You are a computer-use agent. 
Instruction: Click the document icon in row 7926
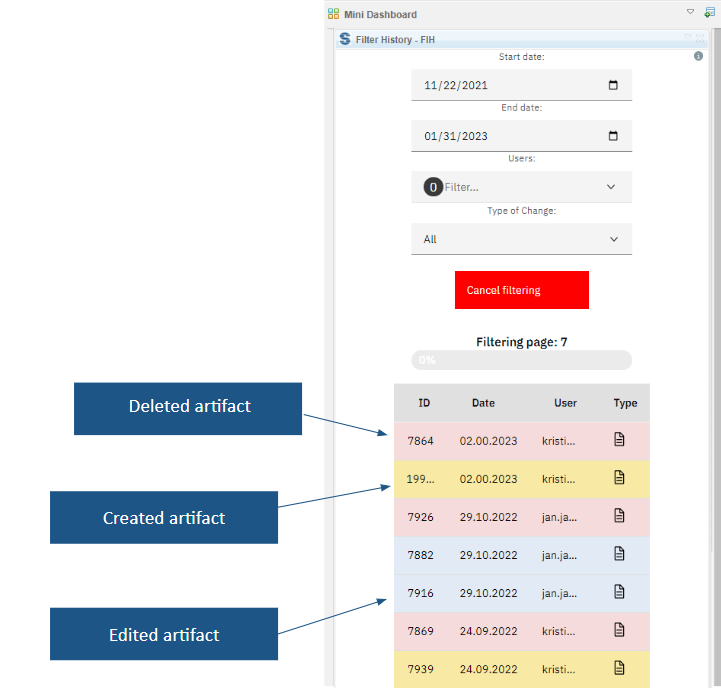(619, 516)
